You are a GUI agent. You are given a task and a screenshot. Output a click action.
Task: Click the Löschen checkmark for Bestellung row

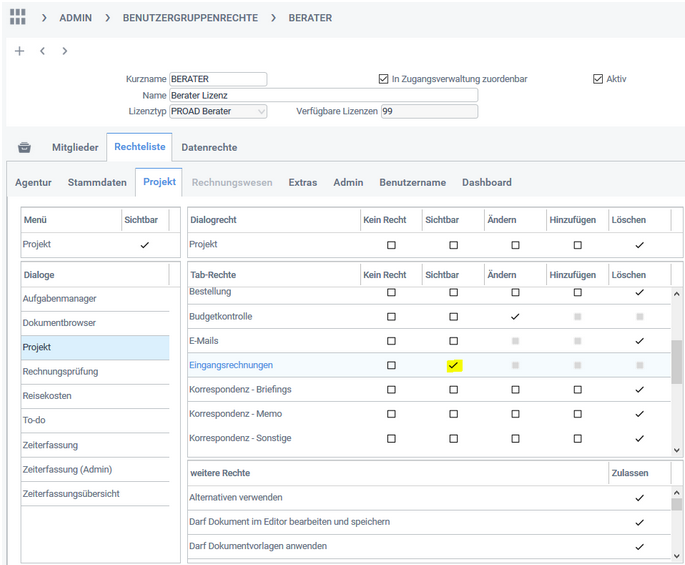639,292
